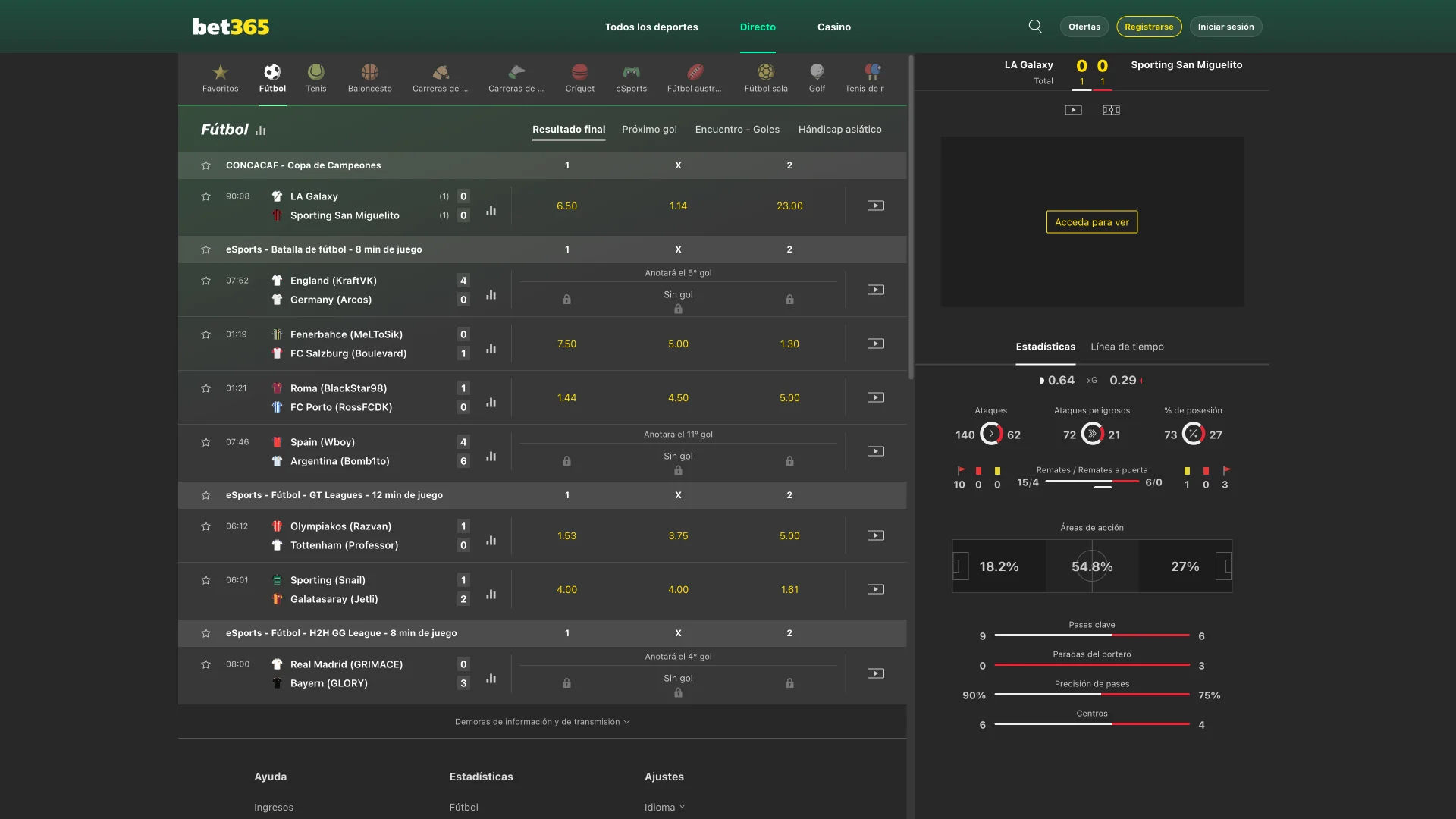The height and width of the screenshot is (819, 1456).
Task: Toggle favorite star on Fenerbahce match
Action: coord(206,334)
